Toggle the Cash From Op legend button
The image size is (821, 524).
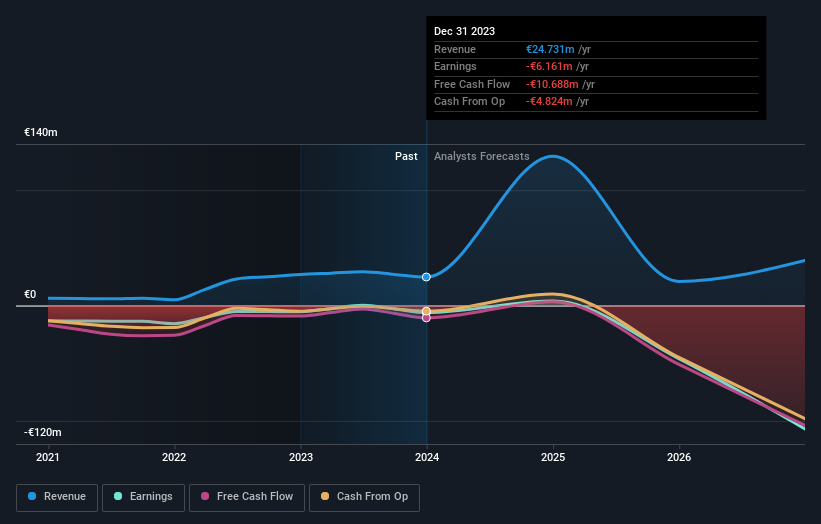pos(364,497)
